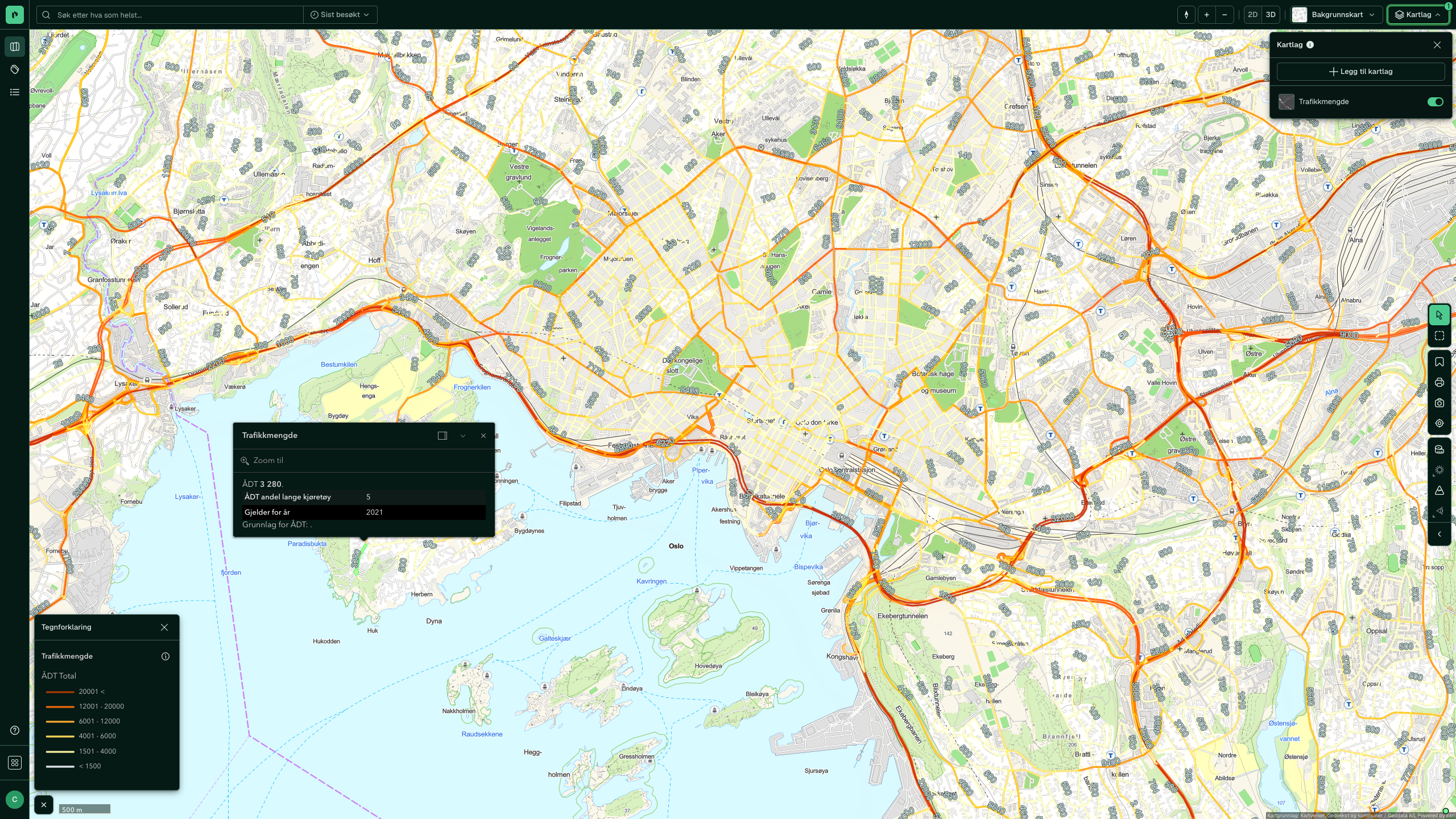This screenshot has width=1456, height=819.
Task: Open the tag icon in left sidebar
Action: click(15, 69)
